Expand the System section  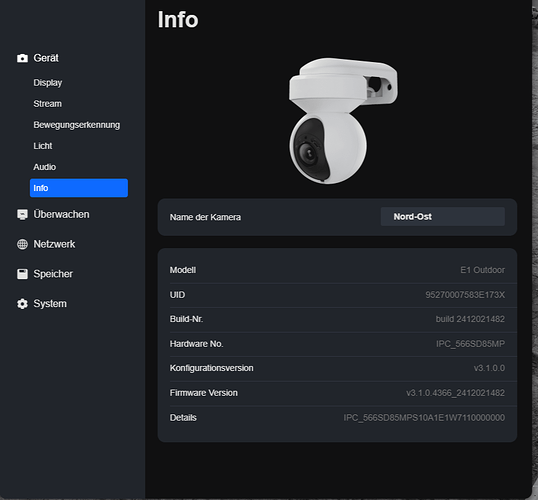pyautogui.click(x=50, y=304)
